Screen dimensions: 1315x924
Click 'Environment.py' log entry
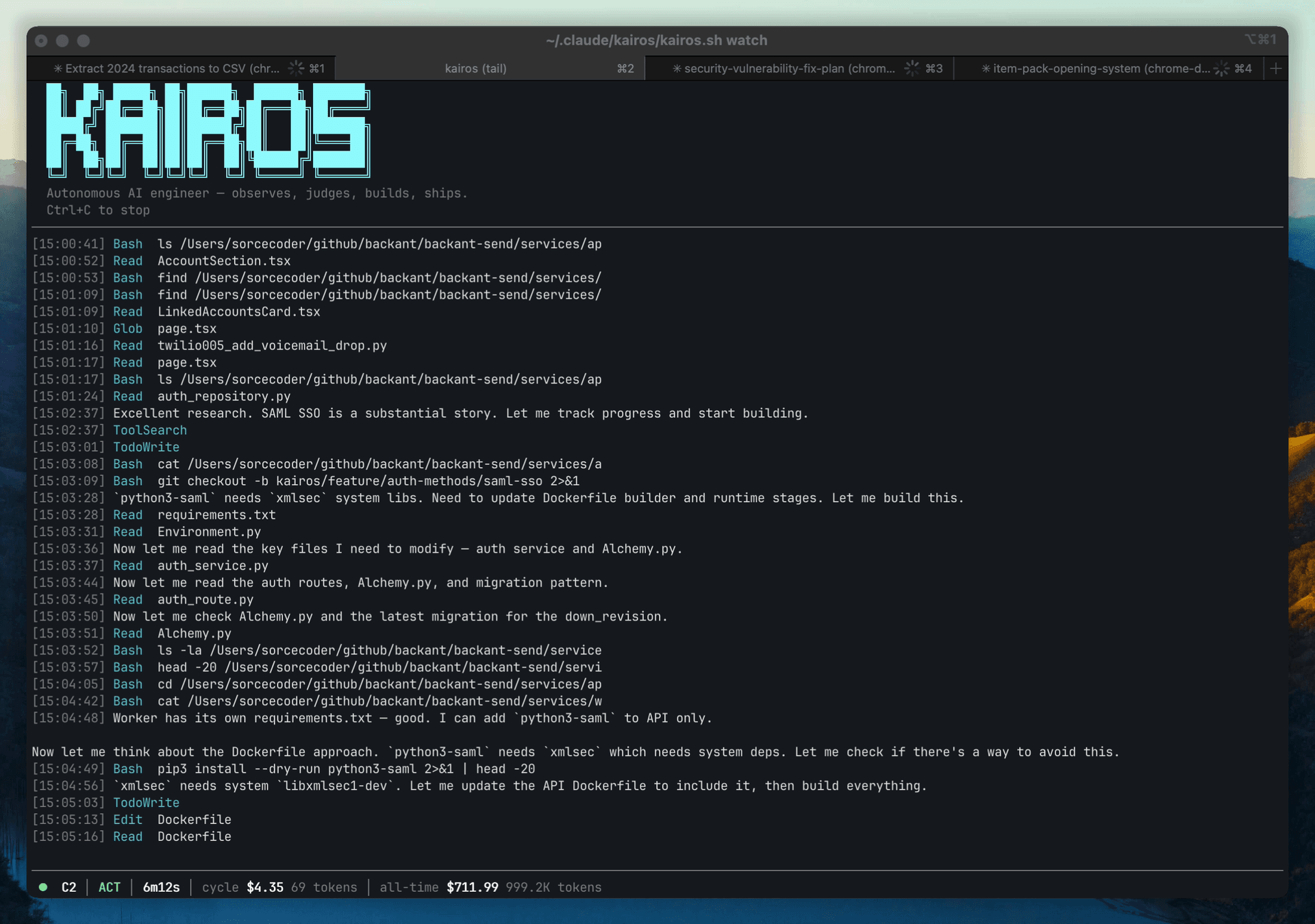[210, 532]
